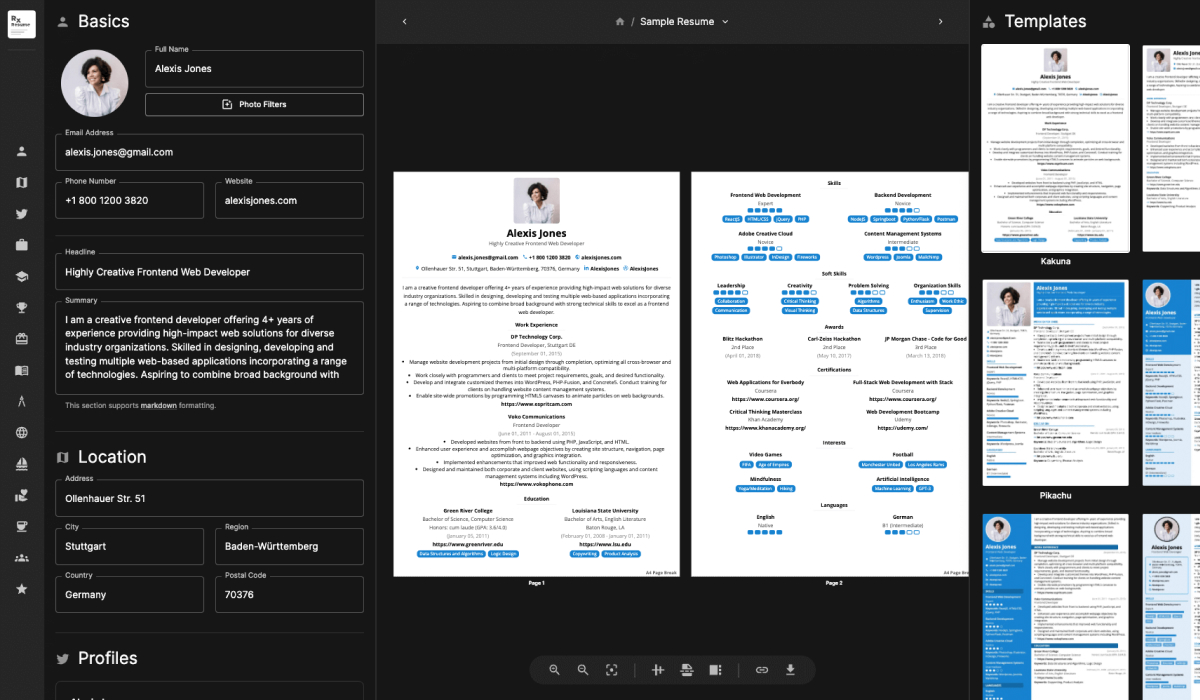Expand the right builder panel chevron
Image resolution: width=1200 pixels, height=700 pixels.
click(940, 21)
